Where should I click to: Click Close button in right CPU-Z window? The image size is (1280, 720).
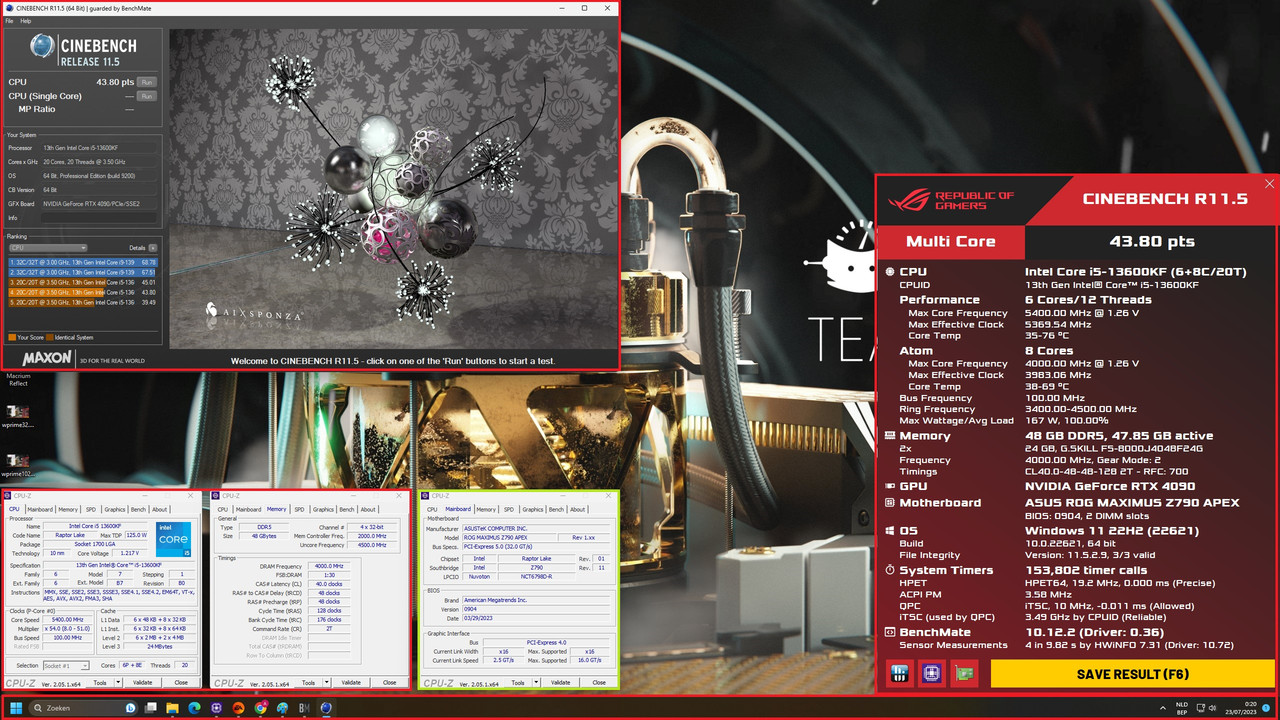click(599, 683)
